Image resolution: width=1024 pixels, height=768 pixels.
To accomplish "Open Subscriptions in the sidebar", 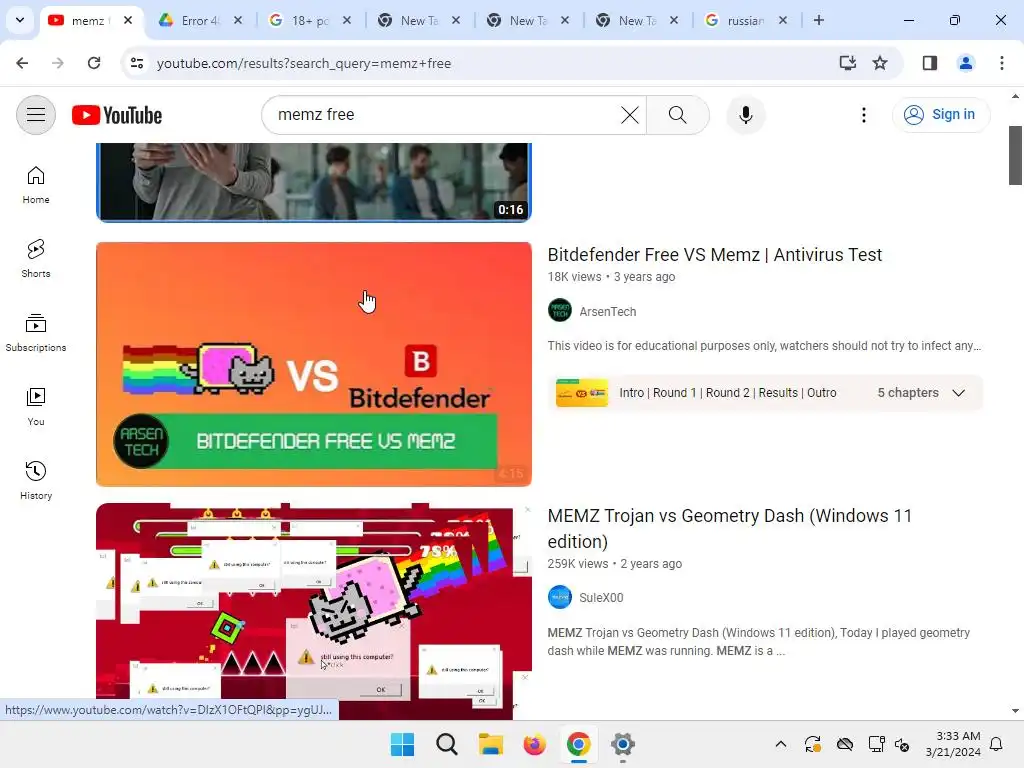I will click(36, 332).
